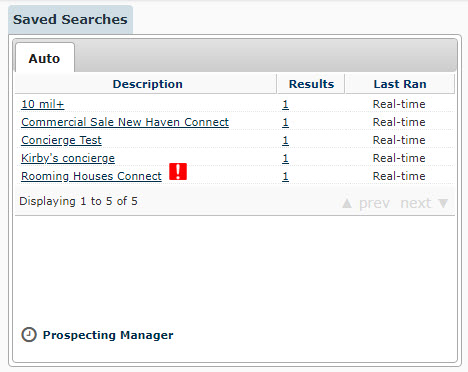Open the Concierge Test search
Image resolution: width=468 pixels, height=372 pixels.
(x=61, y=140)
